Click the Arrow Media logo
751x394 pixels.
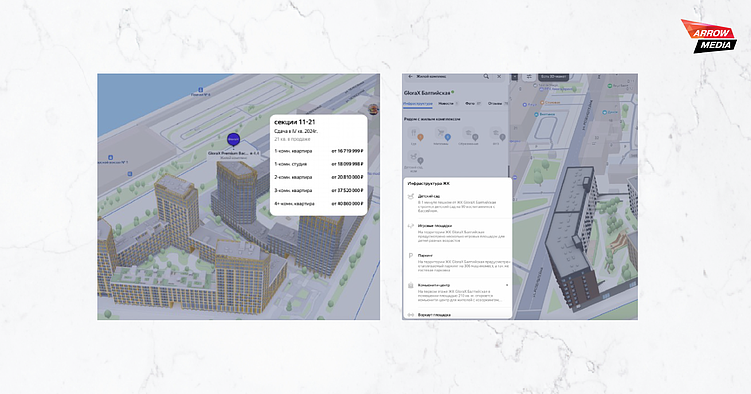709,36
